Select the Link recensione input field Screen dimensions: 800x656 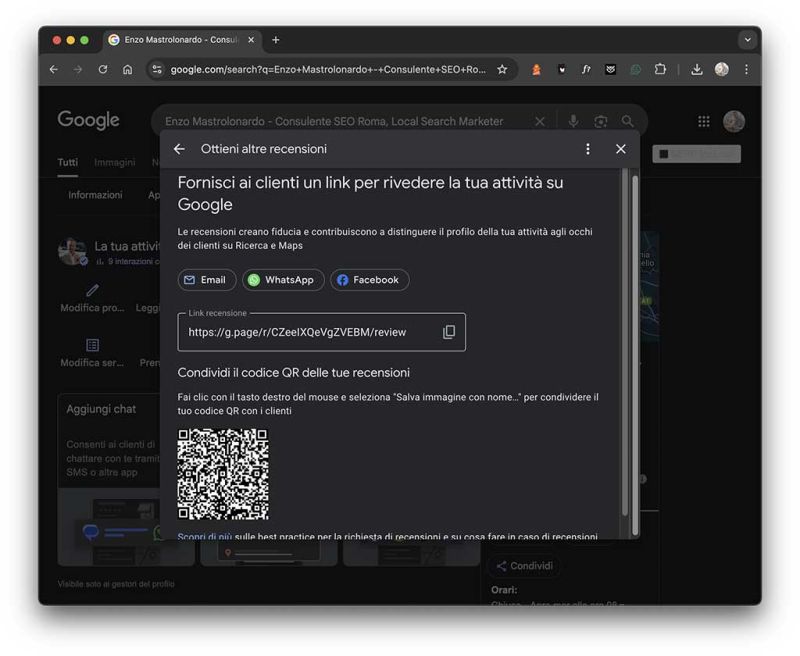click(x=300, y=331)
